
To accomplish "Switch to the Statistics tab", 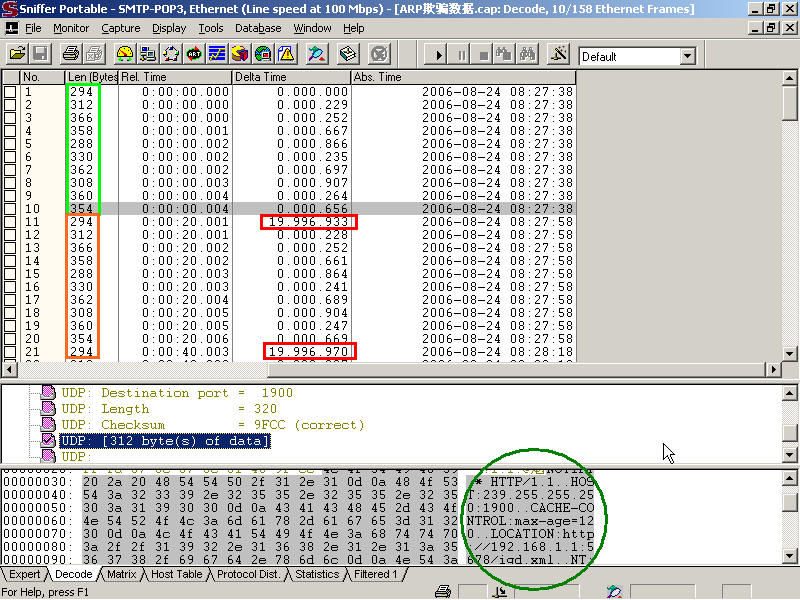I will 316,575.
